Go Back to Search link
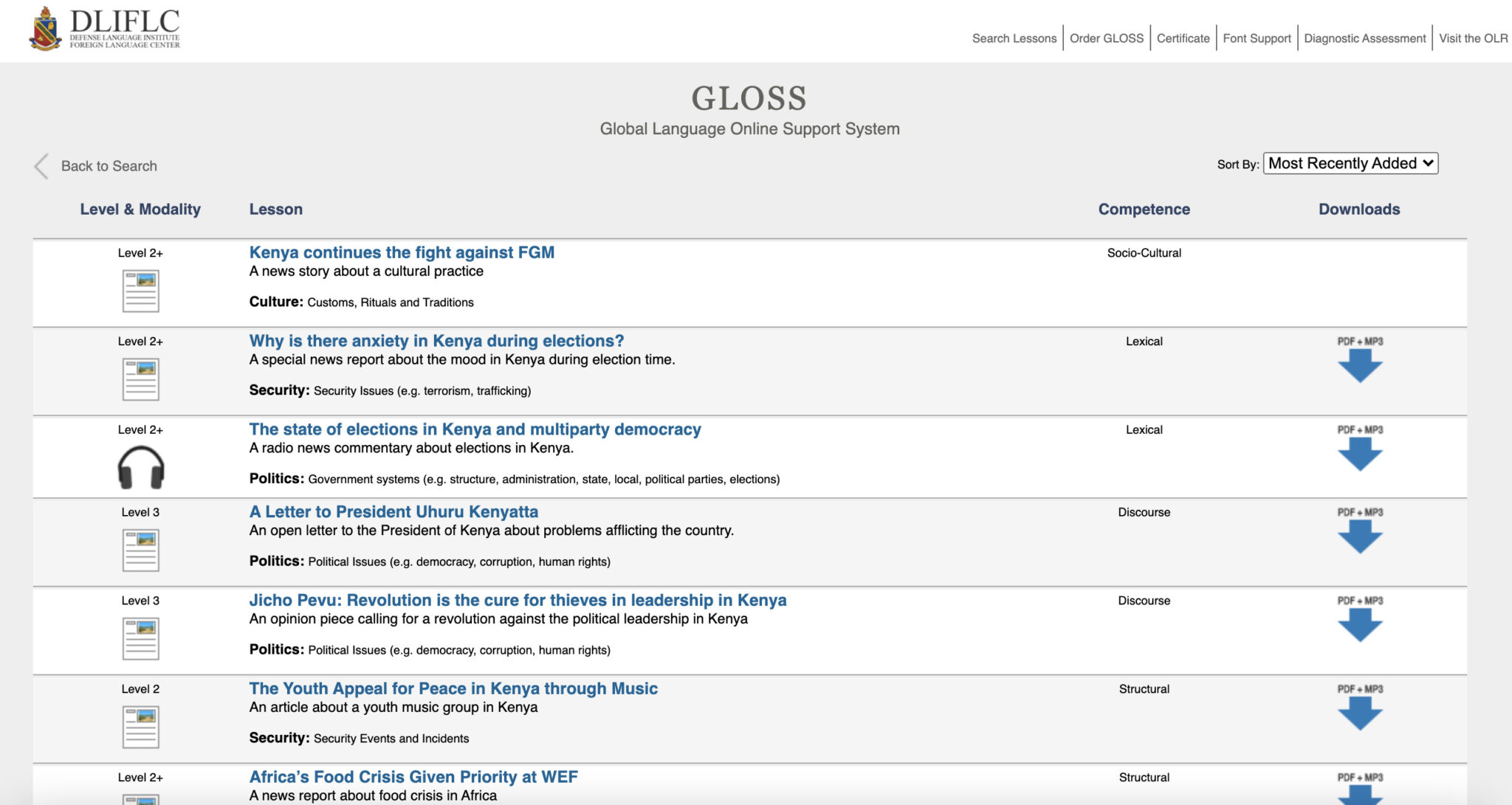1512x805 pixels. pyautogui.click(x=109, y=166)
